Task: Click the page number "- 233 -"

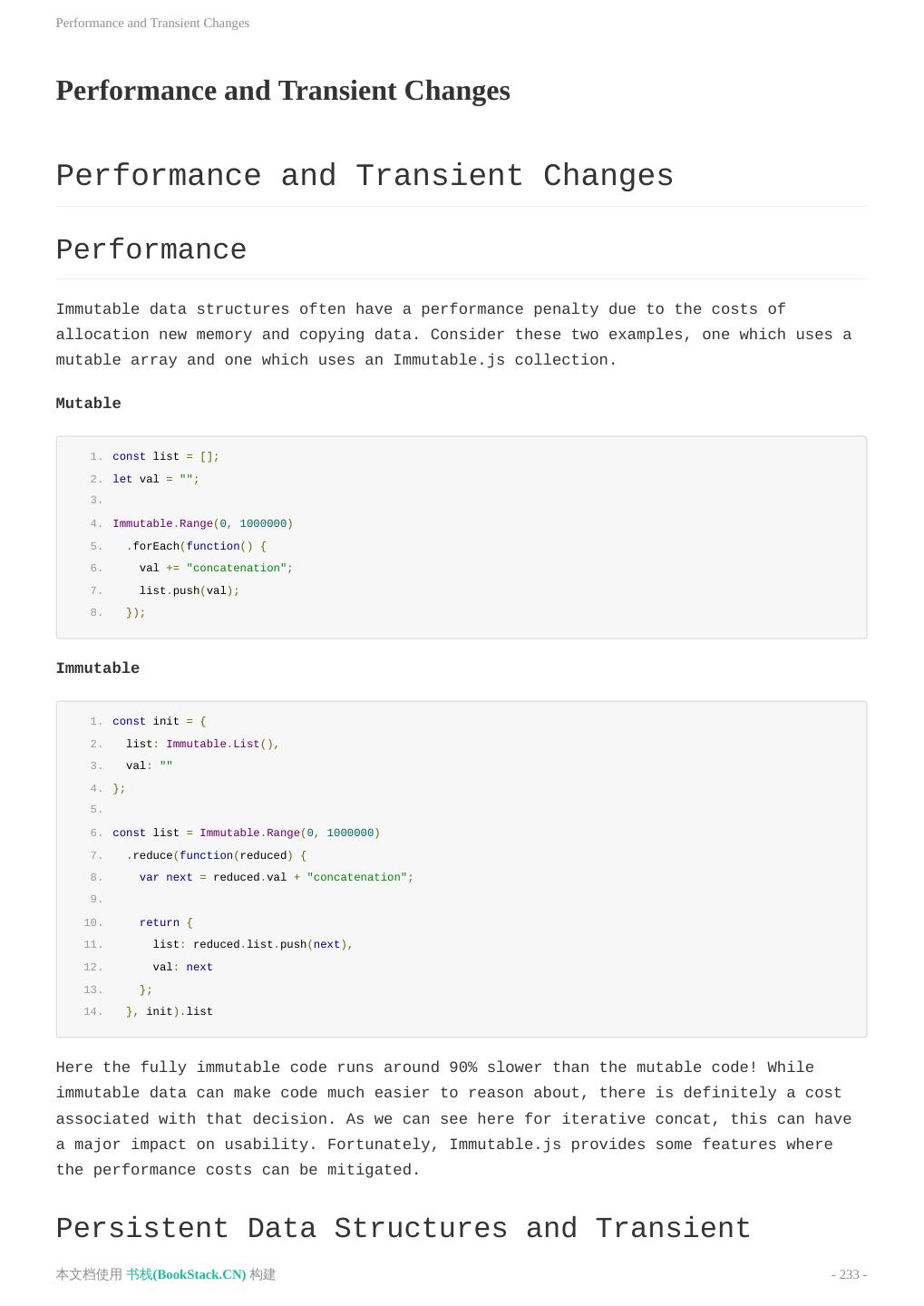Action: (849, 1274)
